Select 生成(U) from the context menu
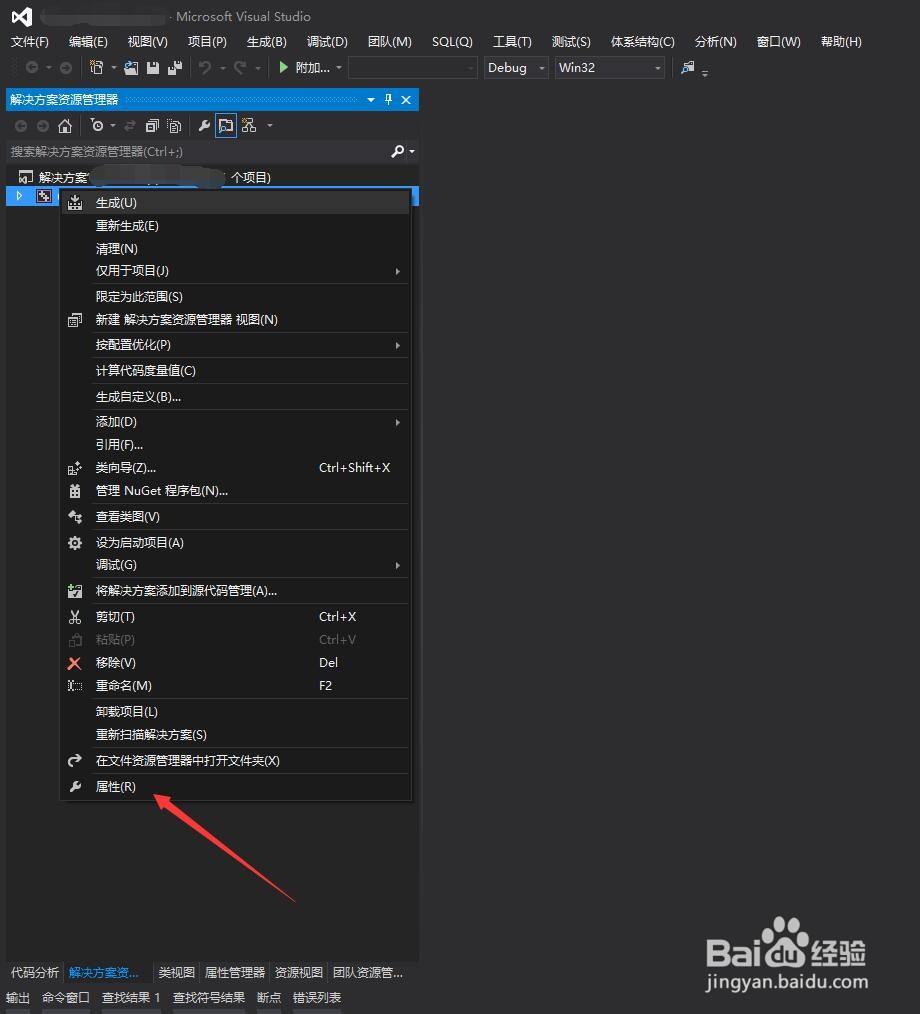920x1014 pixels. (116, 202)
